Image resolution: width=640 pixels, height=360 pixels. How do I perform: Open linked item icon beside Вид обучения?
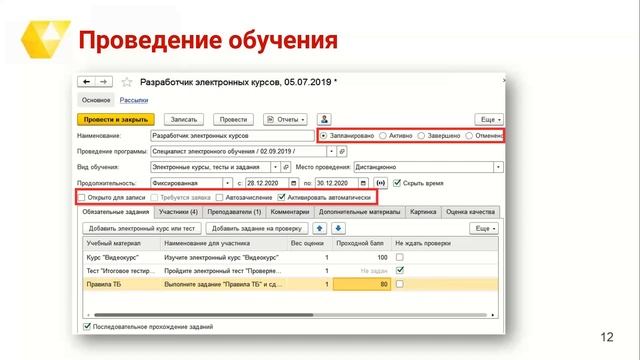point(286,167)
